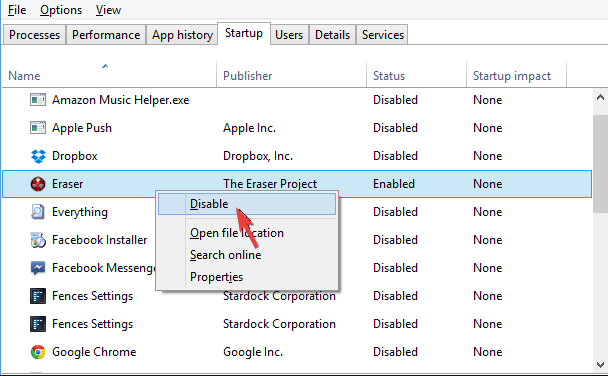Click the Apple Push icon

click(38, 128)
